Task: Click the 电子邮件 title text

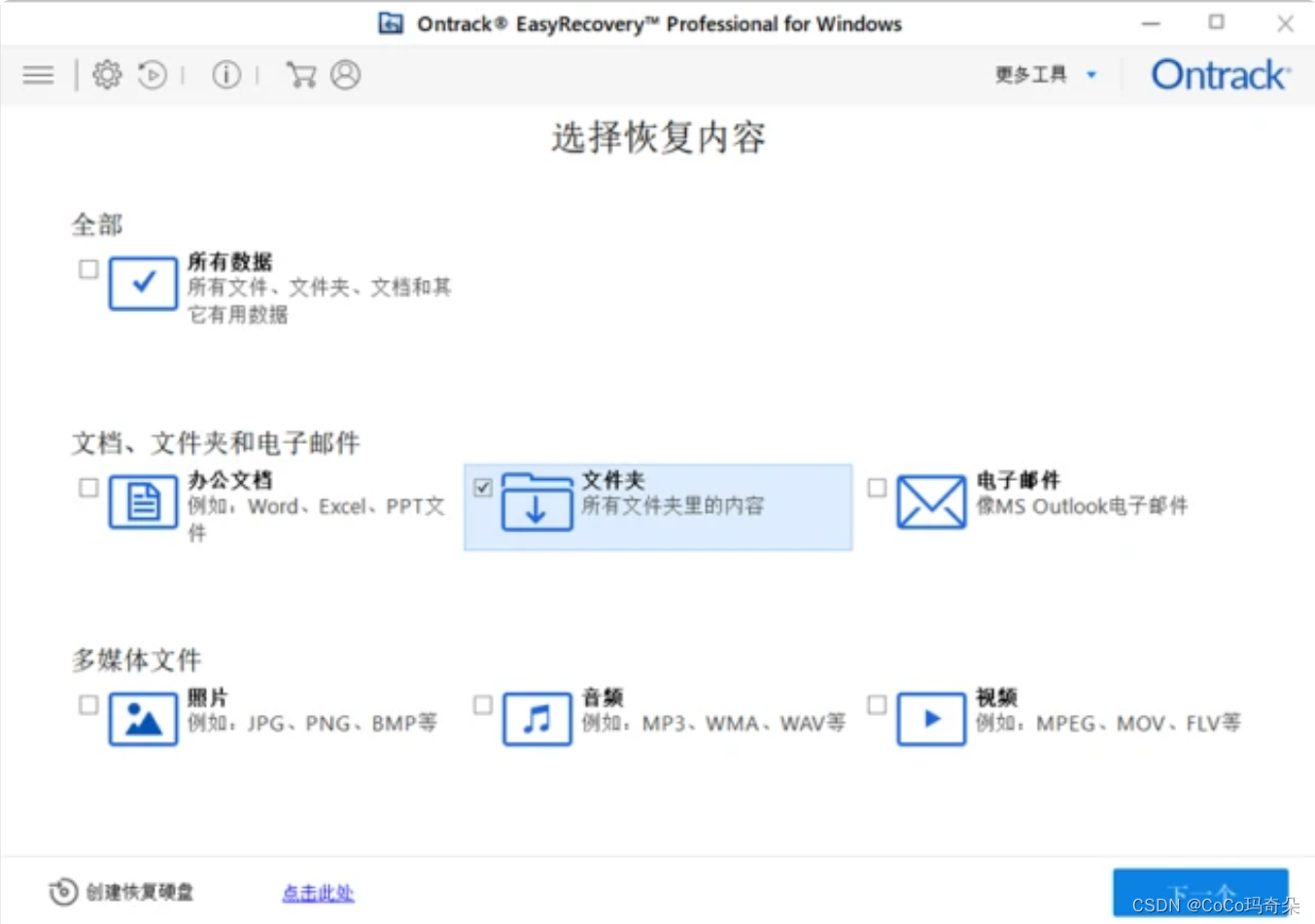Action: point(1018,480)
